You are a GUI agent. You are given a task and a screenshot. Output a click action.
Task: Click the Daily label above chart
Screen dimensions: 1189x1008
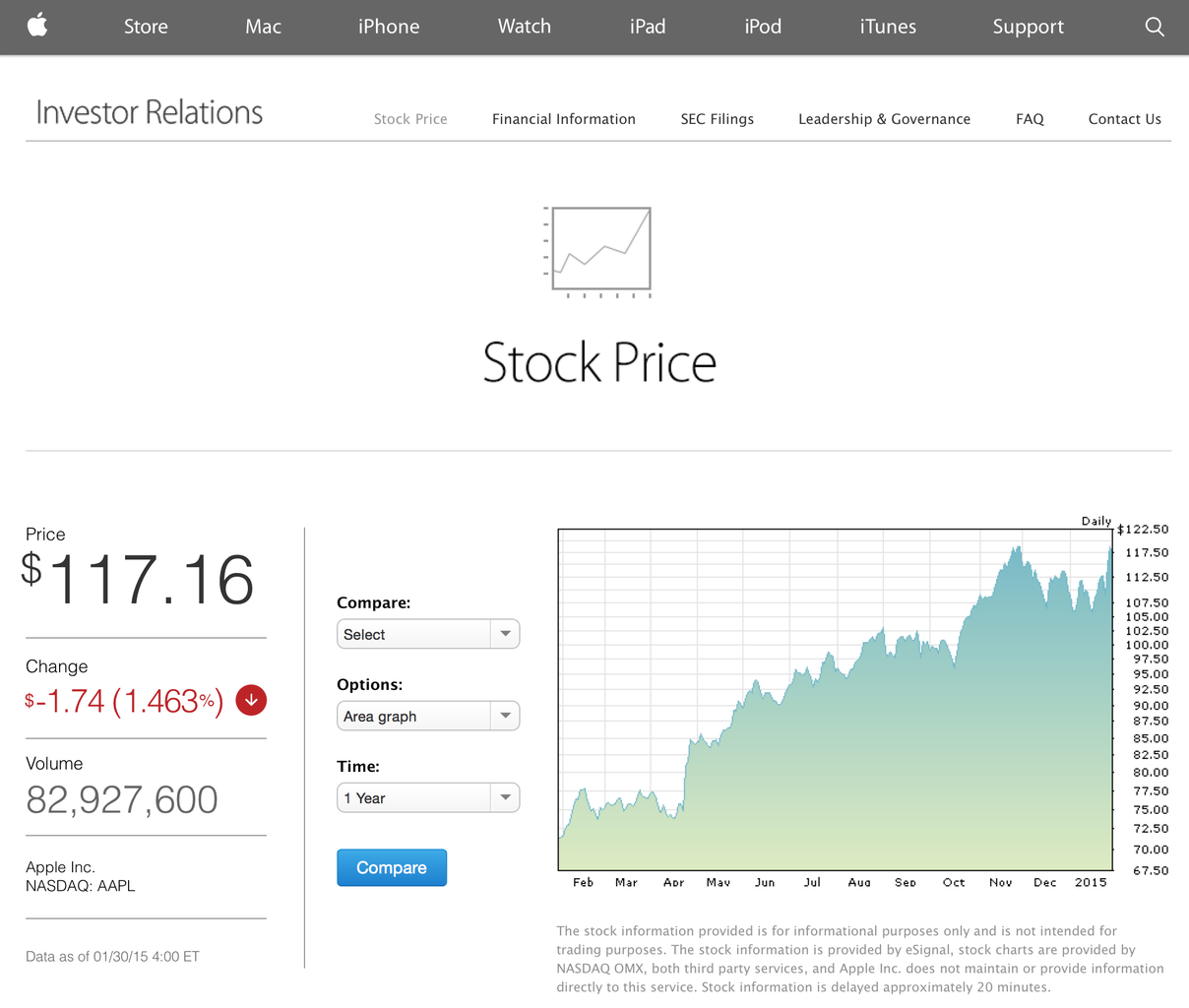tap(1096, 521)
